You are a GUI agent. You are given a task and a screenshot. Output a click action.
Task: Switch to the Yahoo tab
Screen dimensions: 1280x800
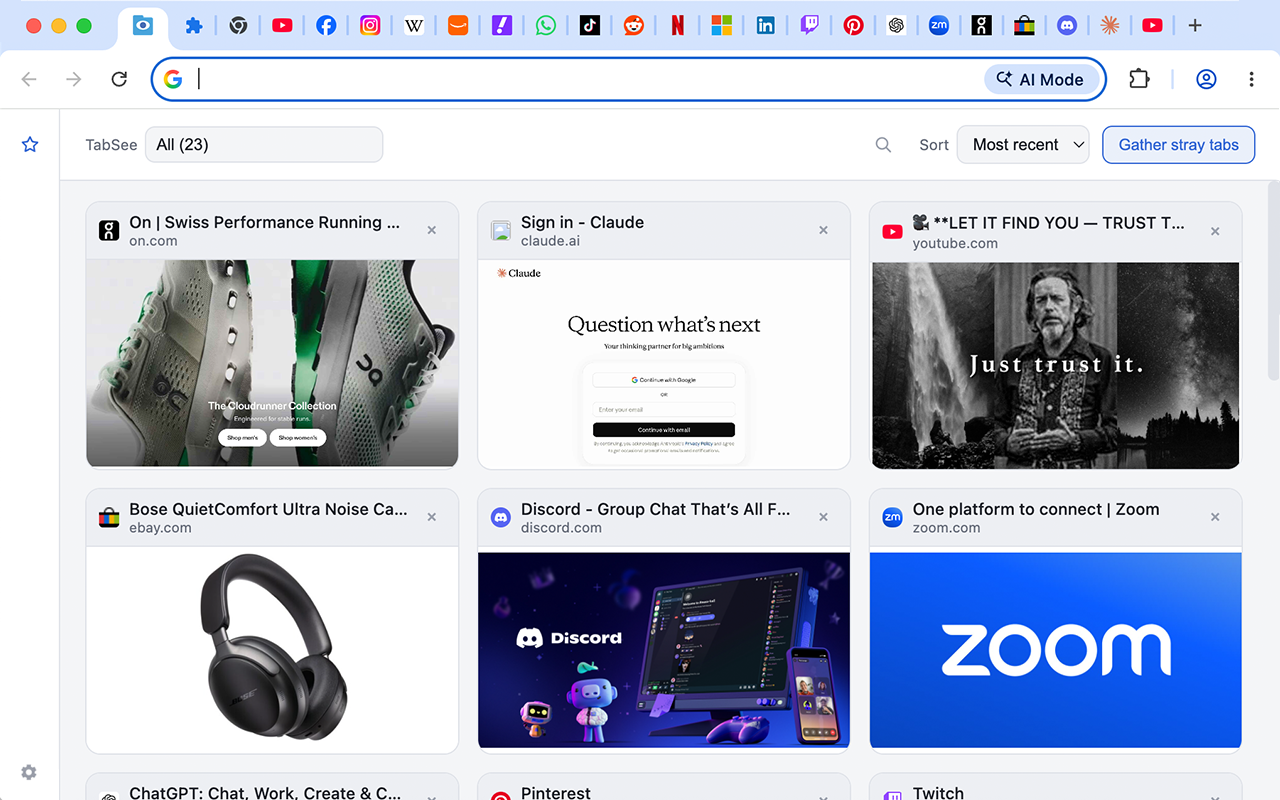pos(502,26)
